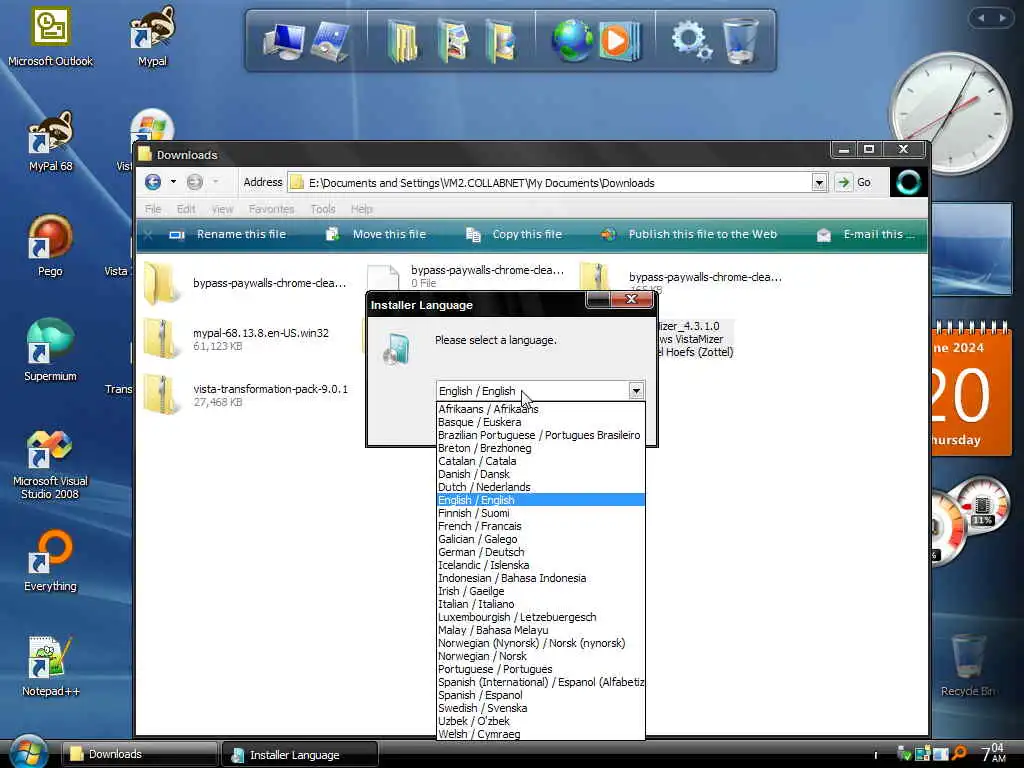1024x768 pixels.
Task: Open the documents folder icon in the dock
Action: pyautogui.click(x=403, y=40)
